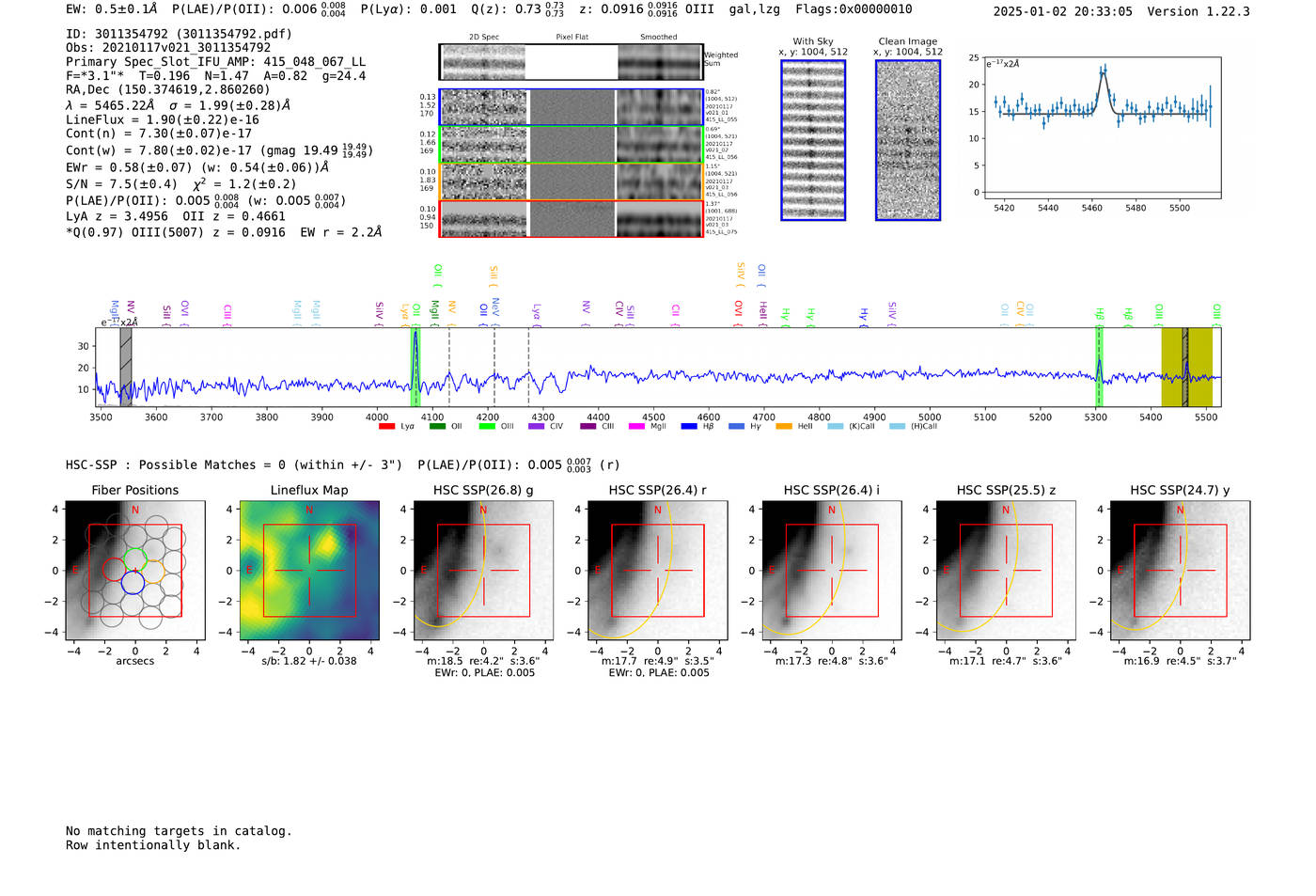Click the RA,Dec coordinates text
The width and height of the screenshot is (1316, 896).
tap(168, 90)
